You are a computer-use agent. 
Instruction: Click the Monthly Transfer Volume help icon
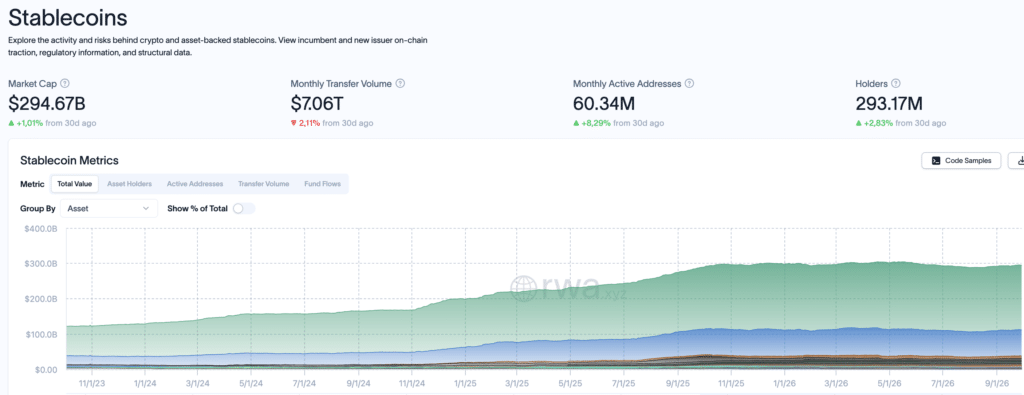400,84
